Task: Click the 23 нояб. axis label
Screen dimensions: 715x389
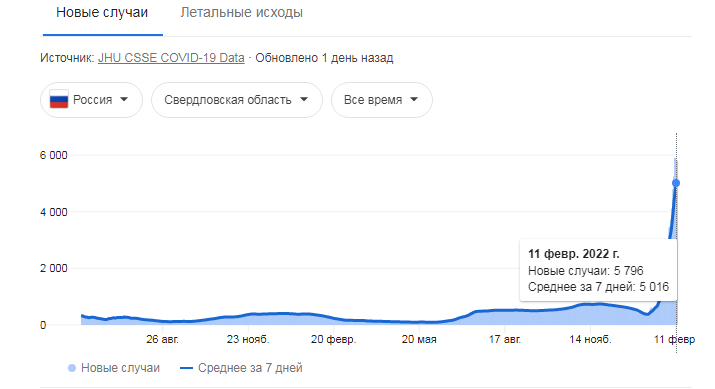Action: coord(248,339)
